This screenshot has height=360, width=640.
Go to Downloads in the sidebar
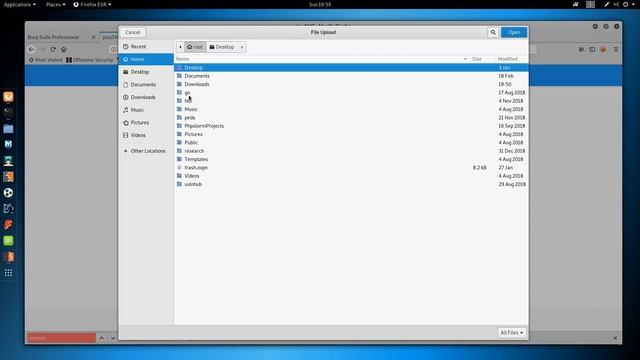146,97
